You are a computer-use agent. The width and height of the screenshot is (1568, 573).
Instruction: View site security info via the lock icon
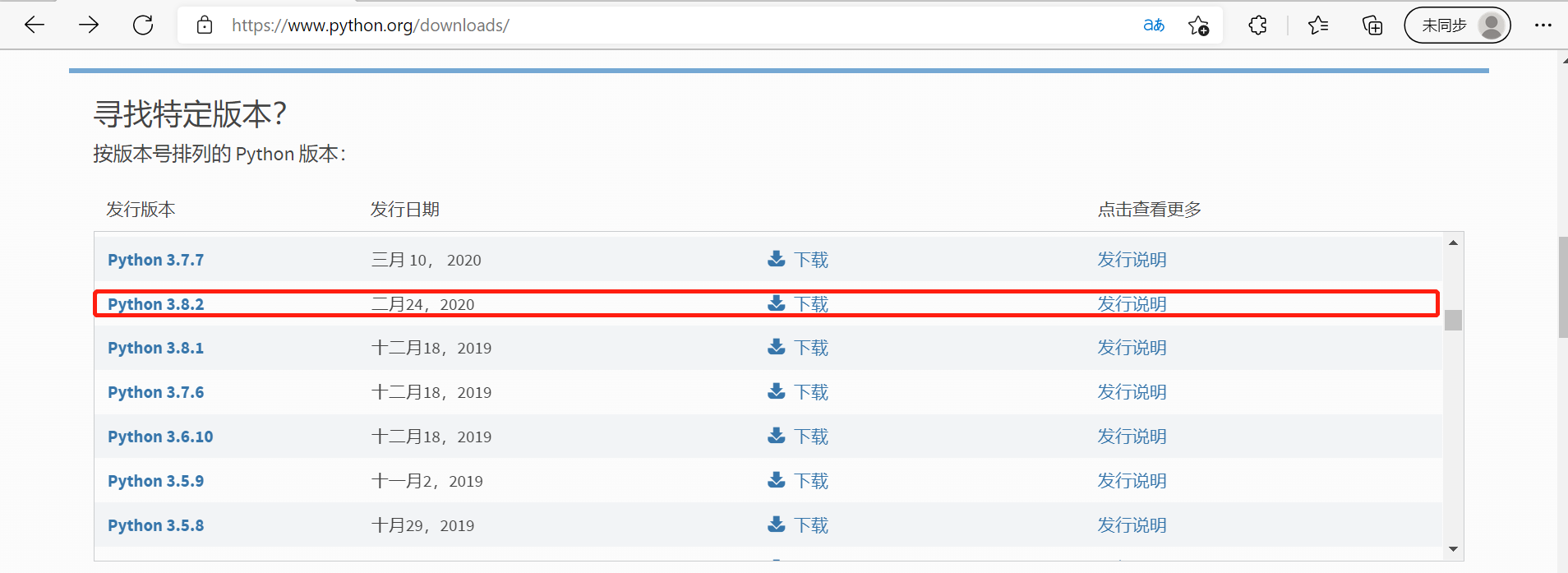(205, 25)
